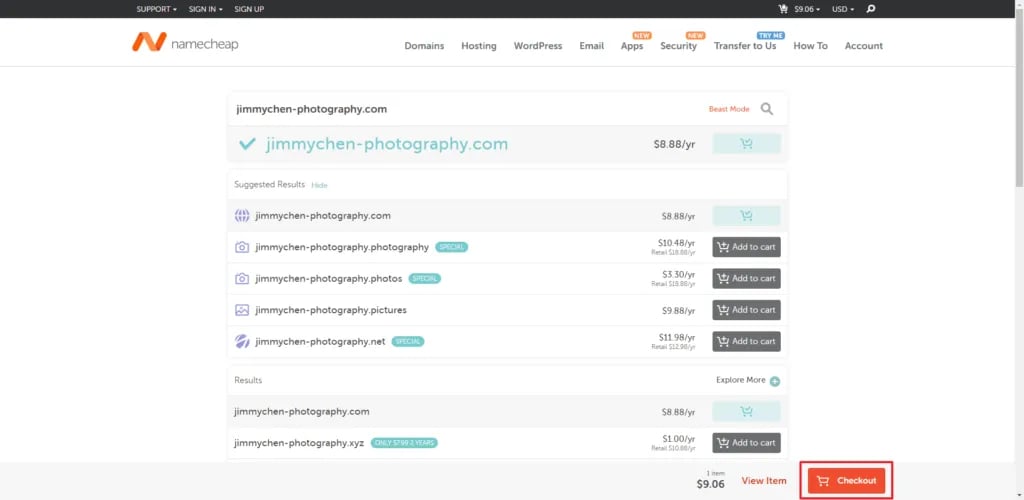
Task: Open the Hosting menu
Action: [x=479, y=46]
